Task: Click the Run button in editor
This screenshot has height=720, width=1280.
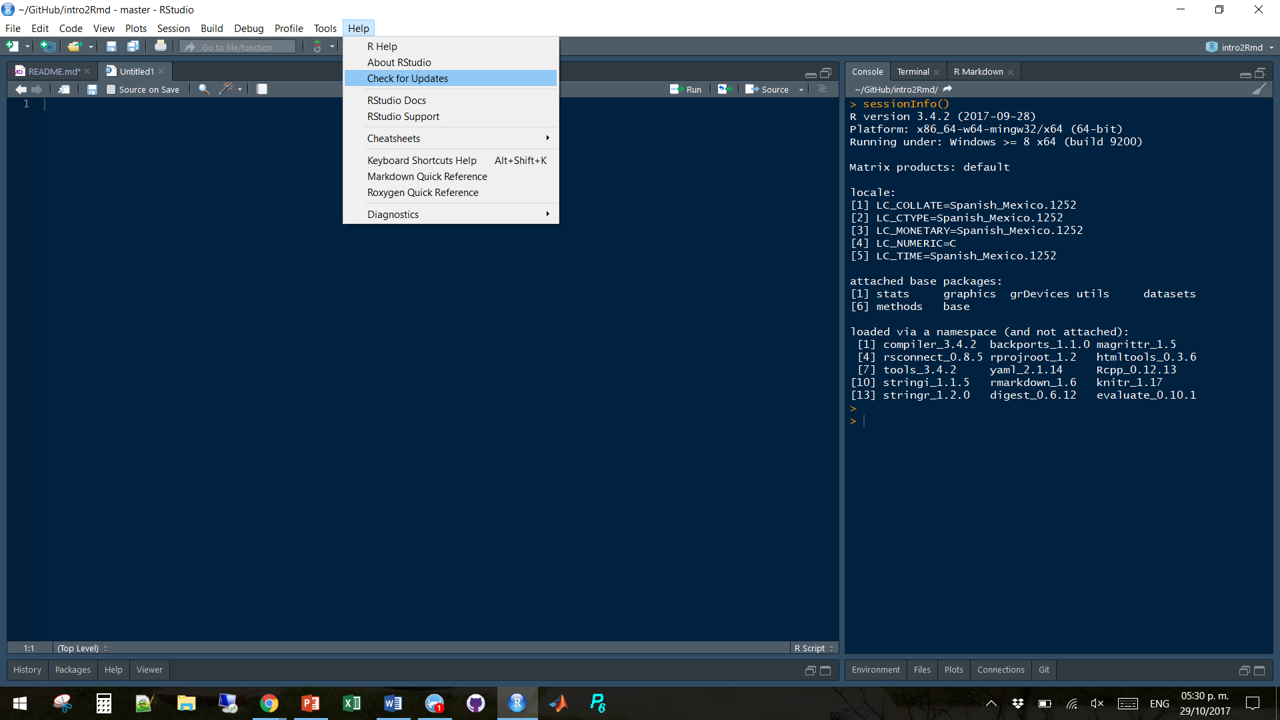Action: pyautogui.click(x=686, y=90)
